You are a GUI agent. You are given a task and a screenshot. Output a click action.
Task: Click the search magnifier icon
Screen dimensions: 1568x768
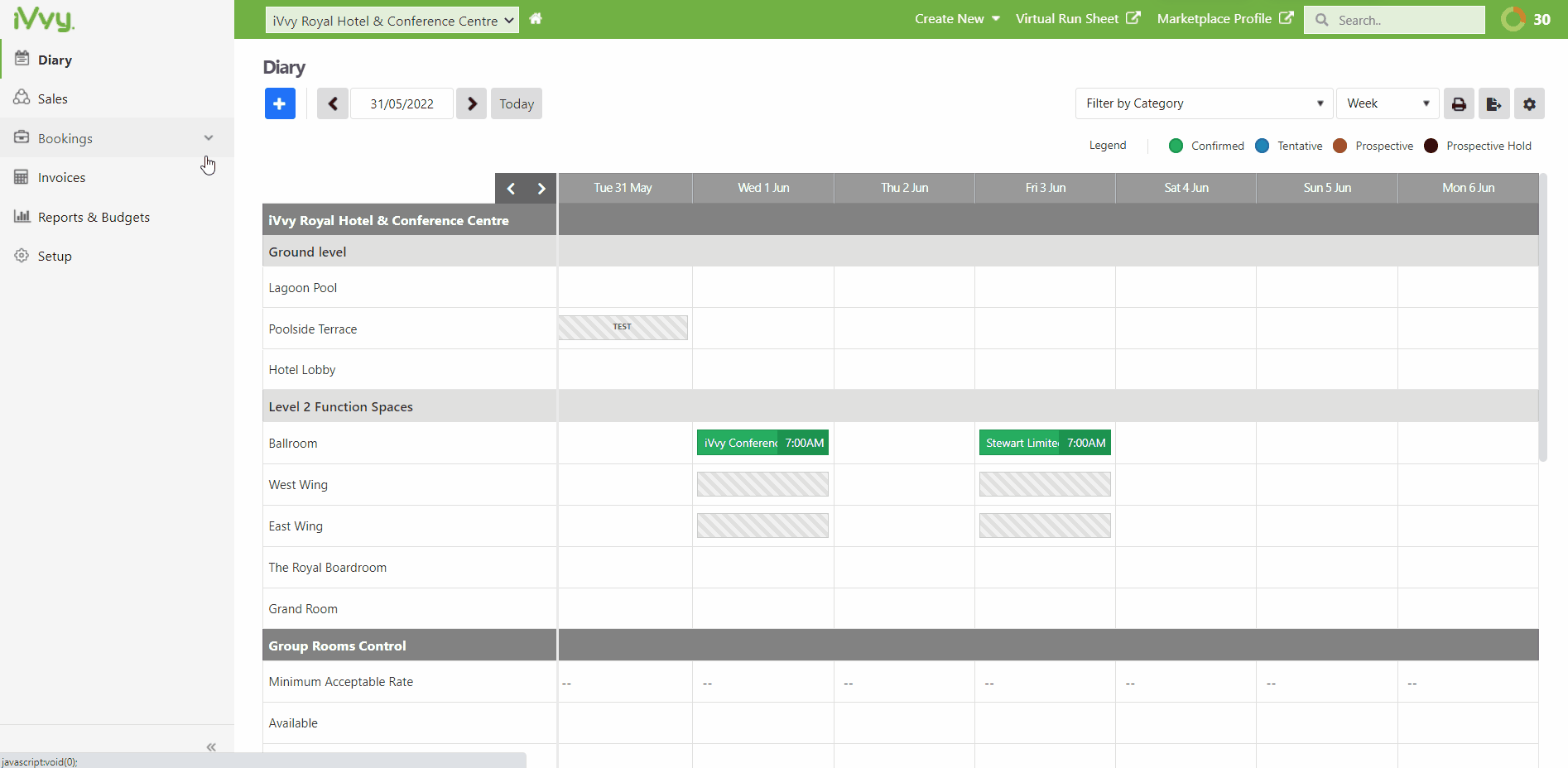1322,20
